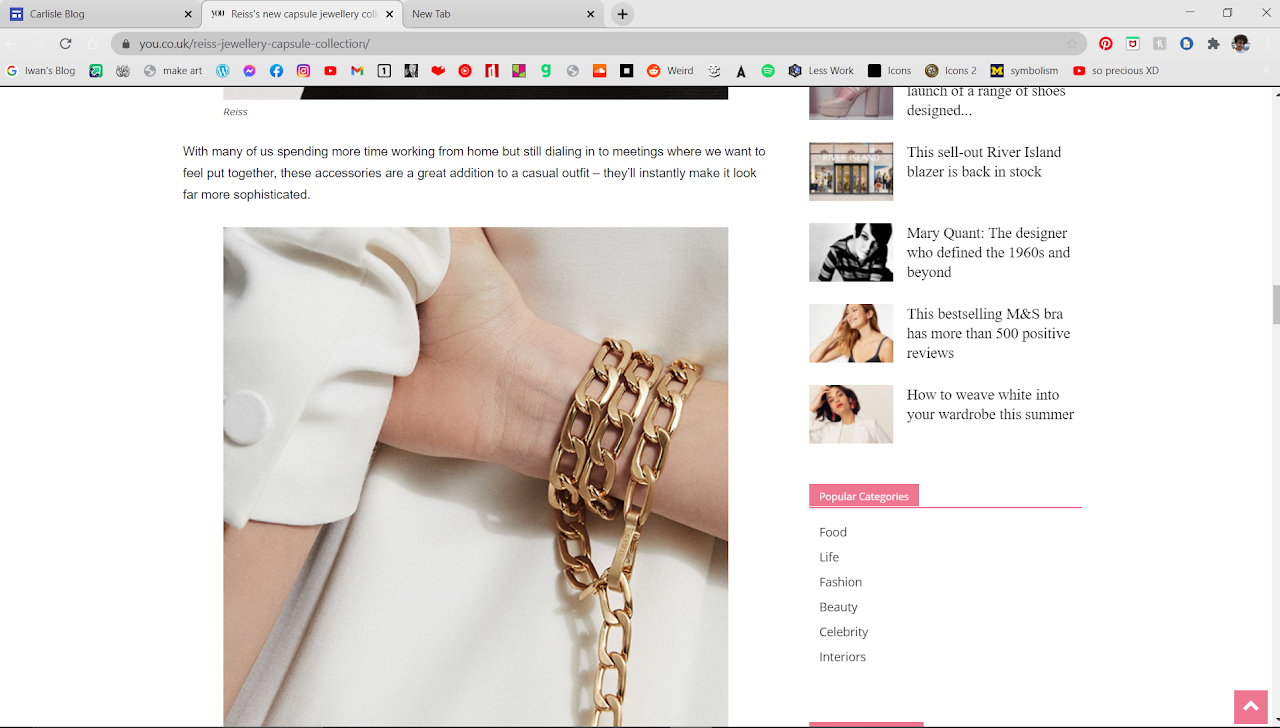1280x728 pixels.
Task: Open the SoundCloud bookmark
Action: point(600,71)
